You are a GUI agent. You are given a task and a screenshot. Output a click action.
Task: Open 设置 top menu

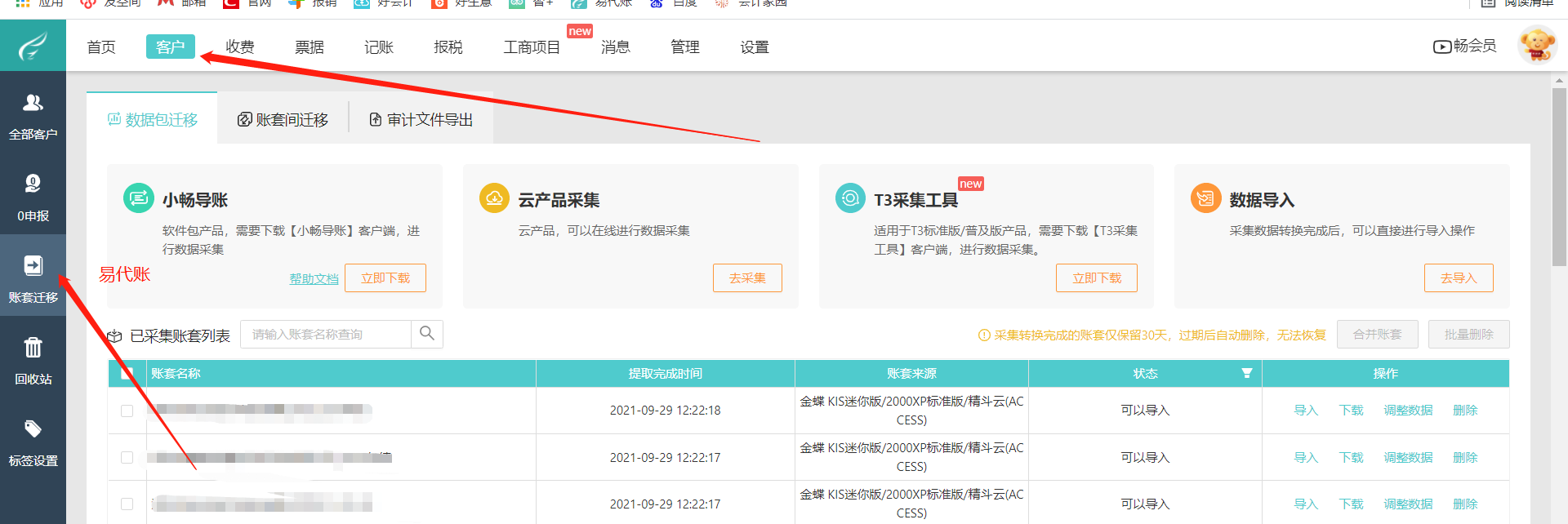(755, 47)
